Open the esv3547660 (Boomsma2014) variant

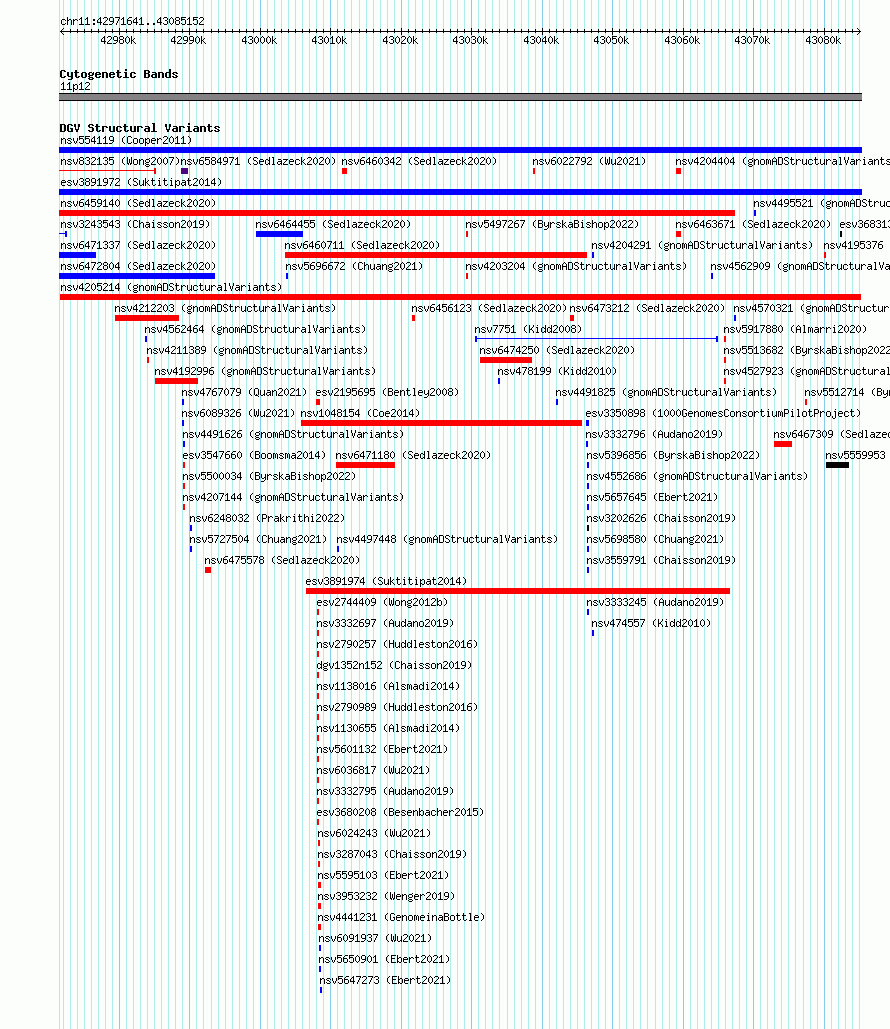(x=254, y=455)
